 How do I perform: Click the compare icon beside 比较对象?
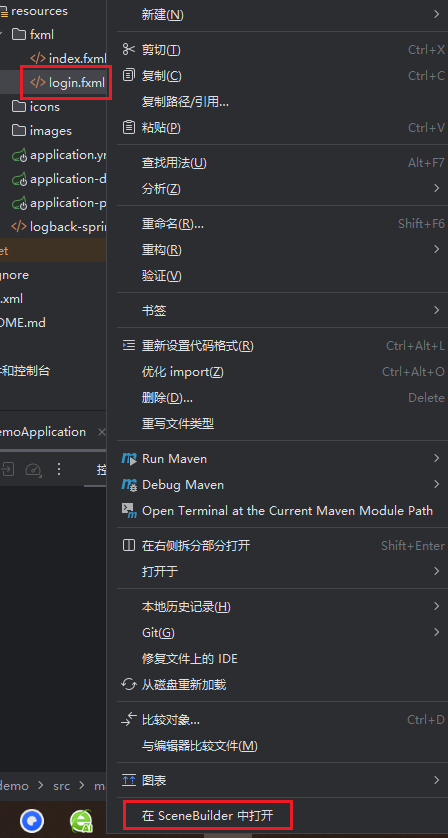coord(129,719)
